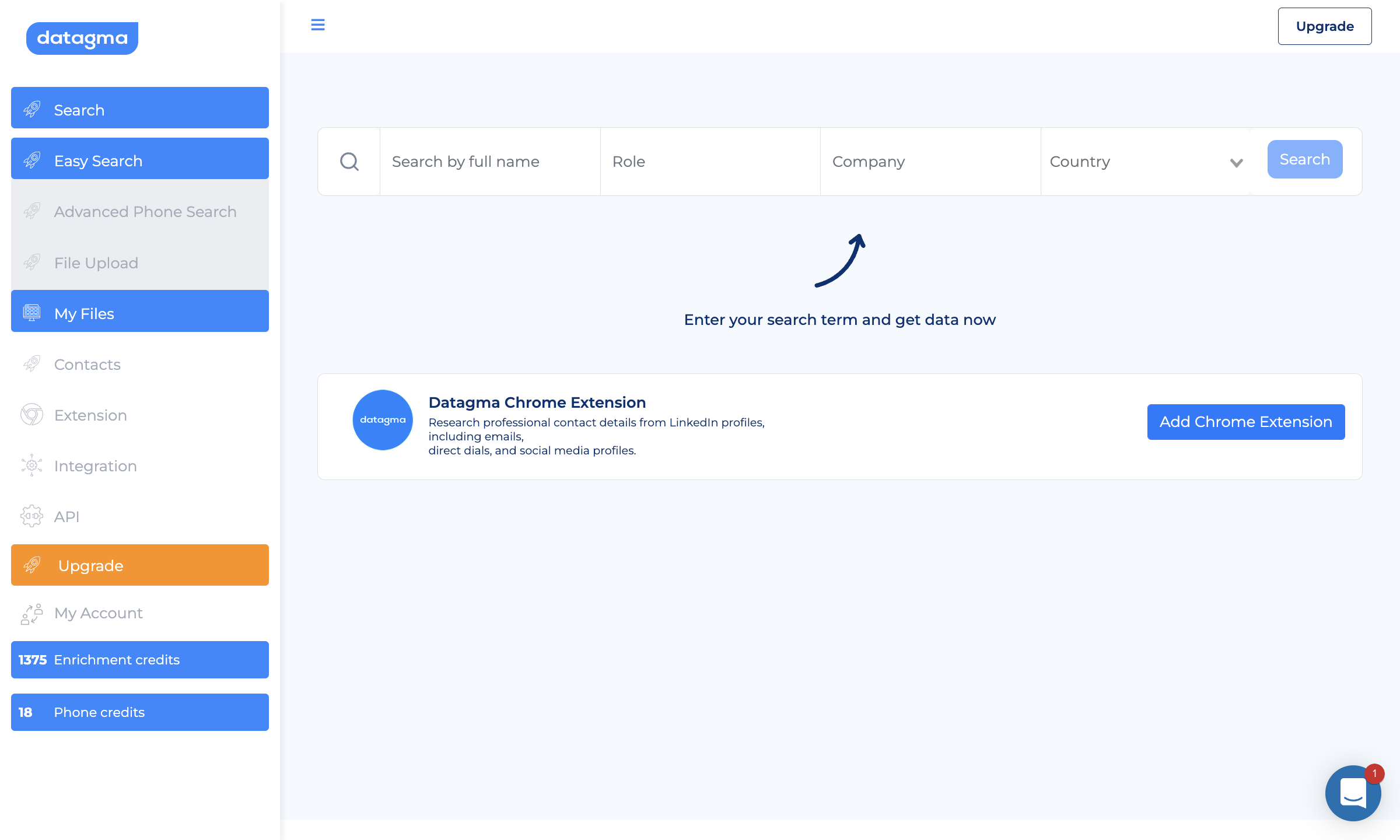Open the hamburger menu at top
The height and width of the screenshot is (840, 1400).
click(x=318, y=25)
